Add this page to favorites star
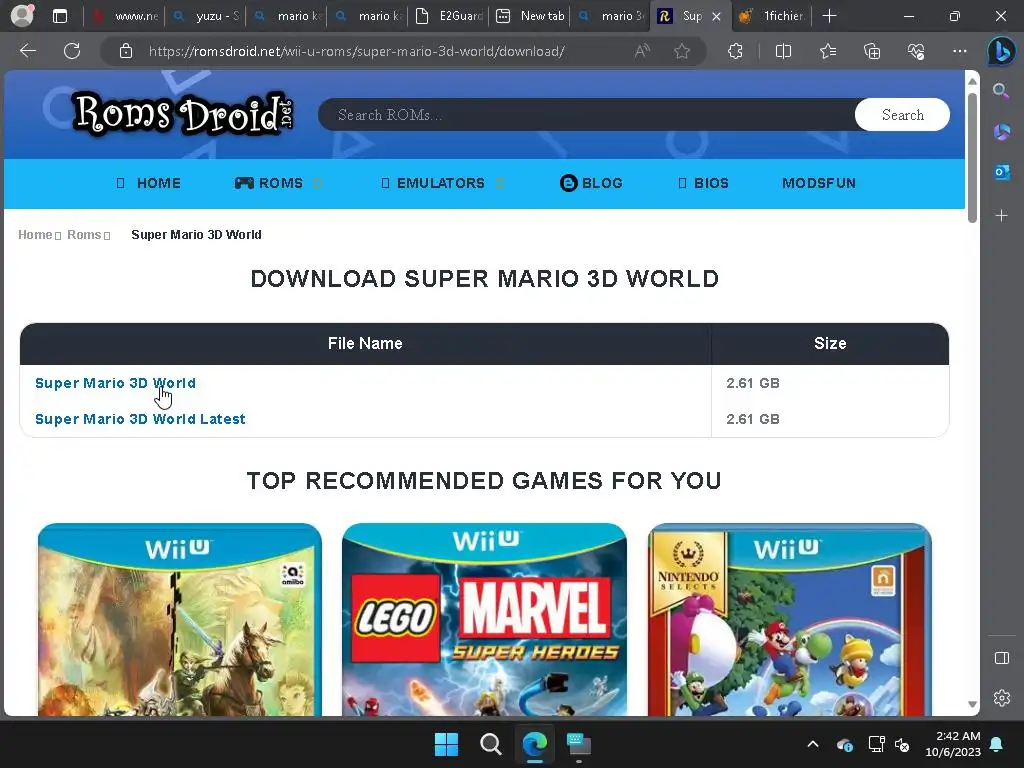The width and height of the screenshot is (1024, 768). coord(682,51)
